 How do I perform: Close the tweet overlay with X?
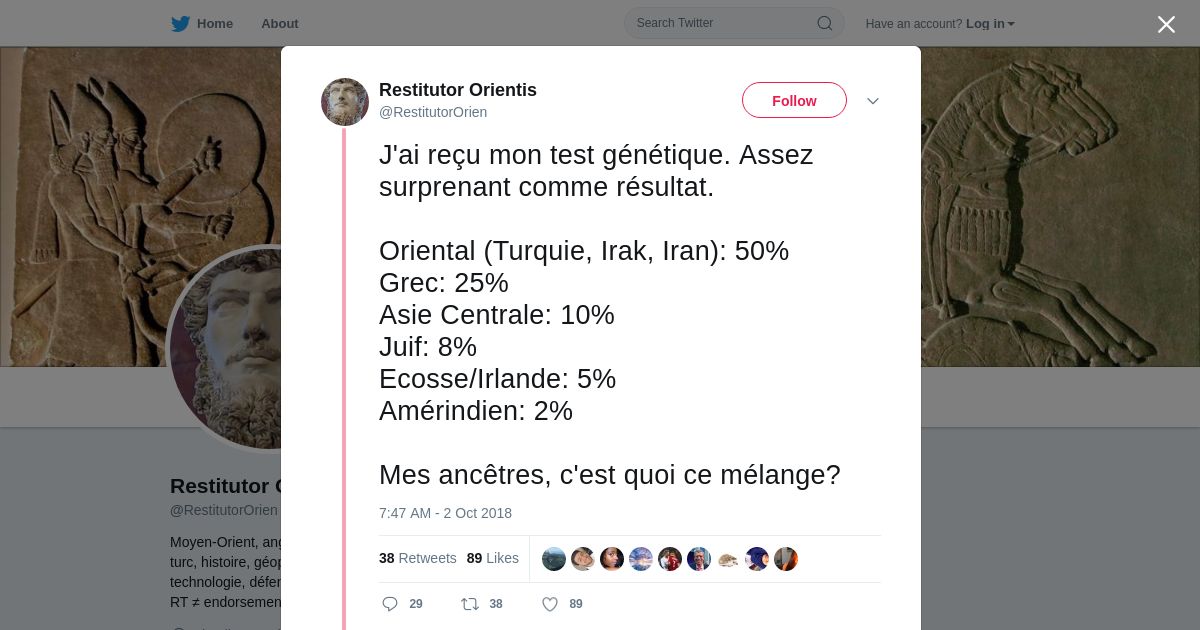(x=1166, y=24)
